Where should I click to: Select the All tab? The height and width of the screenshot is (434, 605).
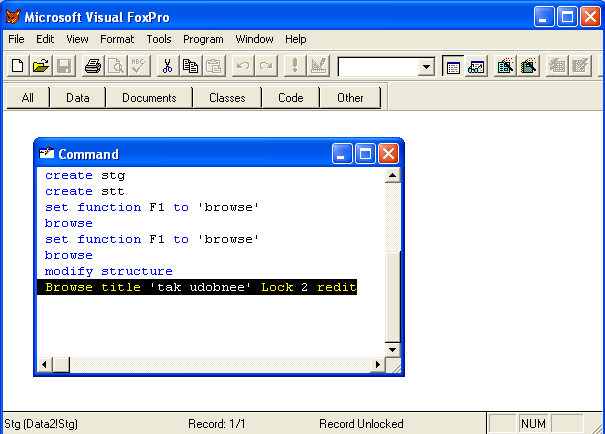coord(28,98)
